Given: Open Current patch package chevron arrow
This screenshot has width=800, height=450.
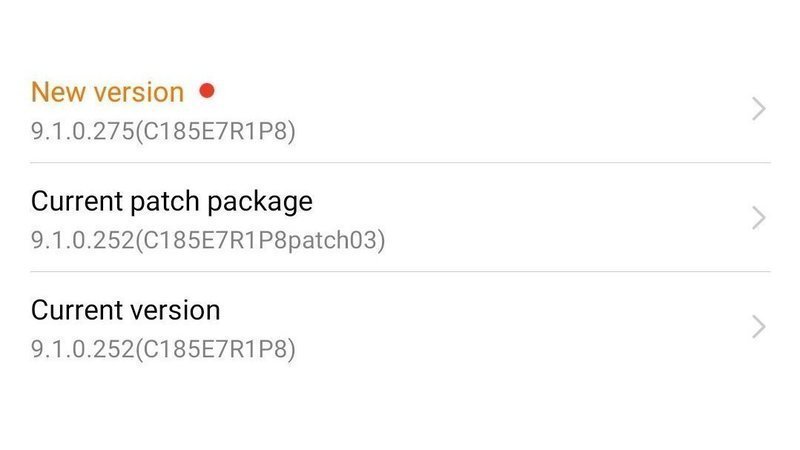Looking at the screenshot, I should coord(759,218).
